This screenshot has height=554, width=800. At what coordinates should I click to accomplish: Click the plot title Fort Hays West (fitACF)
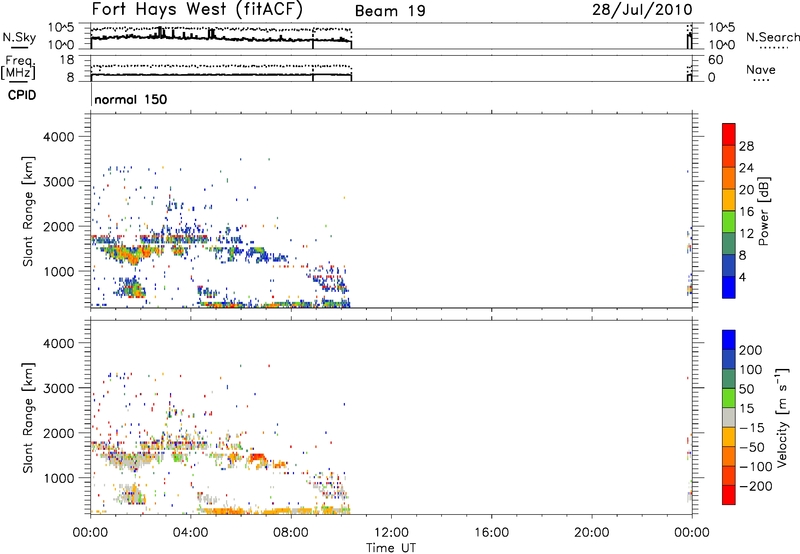[x=197, y=9]
